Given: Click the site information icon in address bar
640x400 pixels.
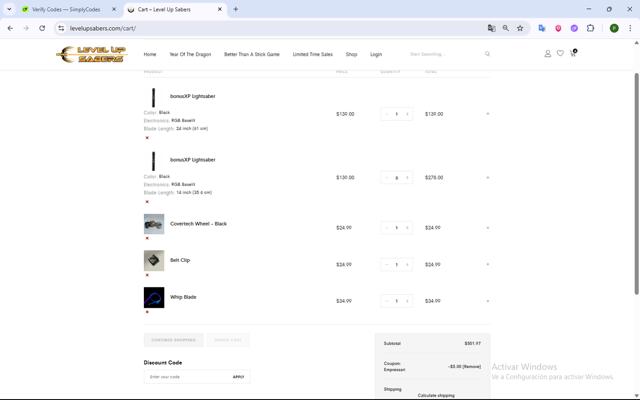Looking at the screenshot, I should [61, 28].
